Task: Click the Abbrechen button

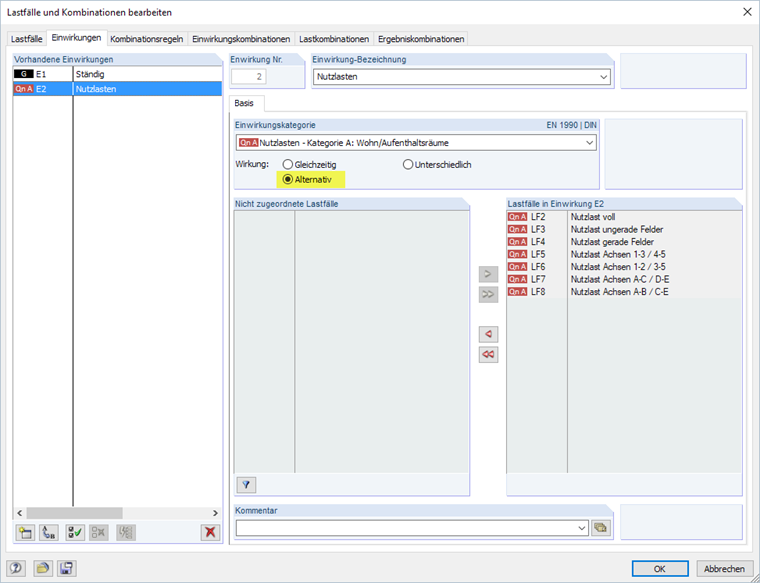Action: 724,568
